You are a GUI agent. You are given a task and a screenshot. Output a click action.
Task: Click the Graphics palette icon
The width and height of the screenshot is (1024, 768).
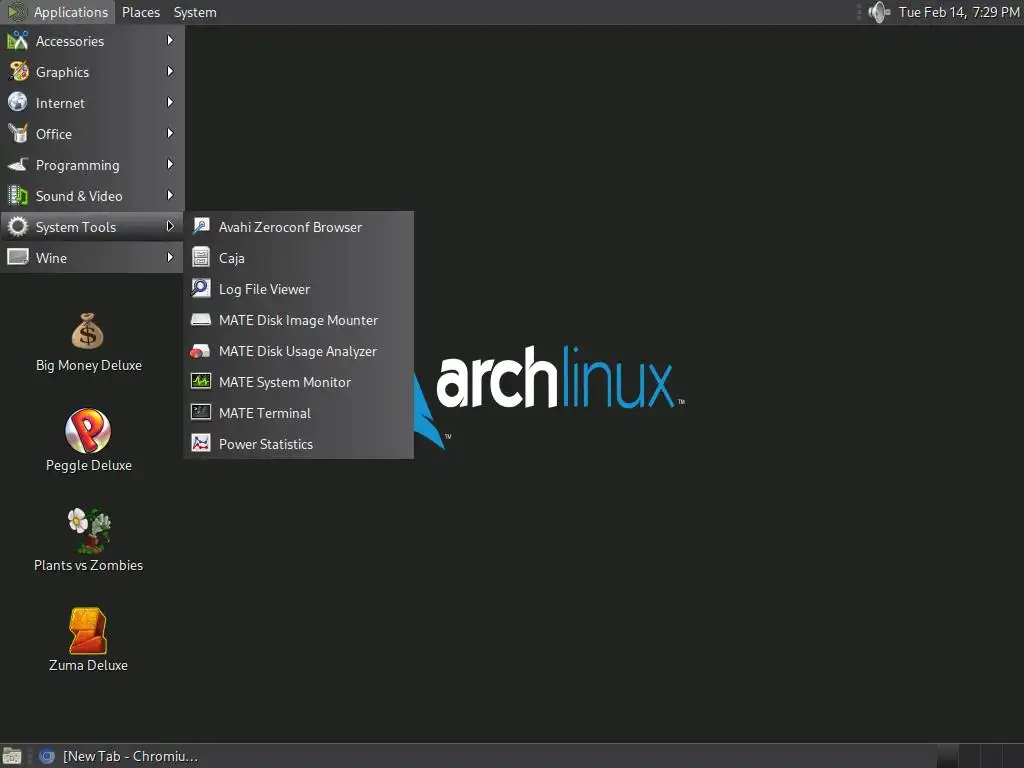tap(18, 72)
